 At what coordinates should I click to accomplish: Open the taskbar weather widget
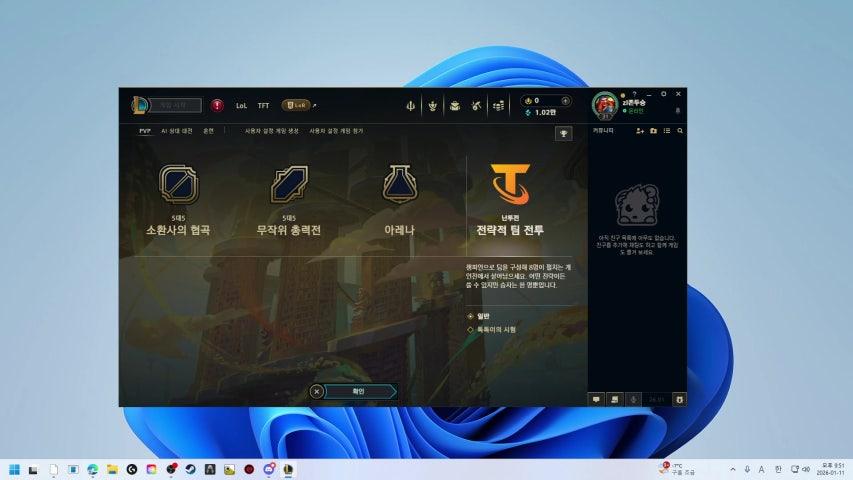tap(678, 469)
